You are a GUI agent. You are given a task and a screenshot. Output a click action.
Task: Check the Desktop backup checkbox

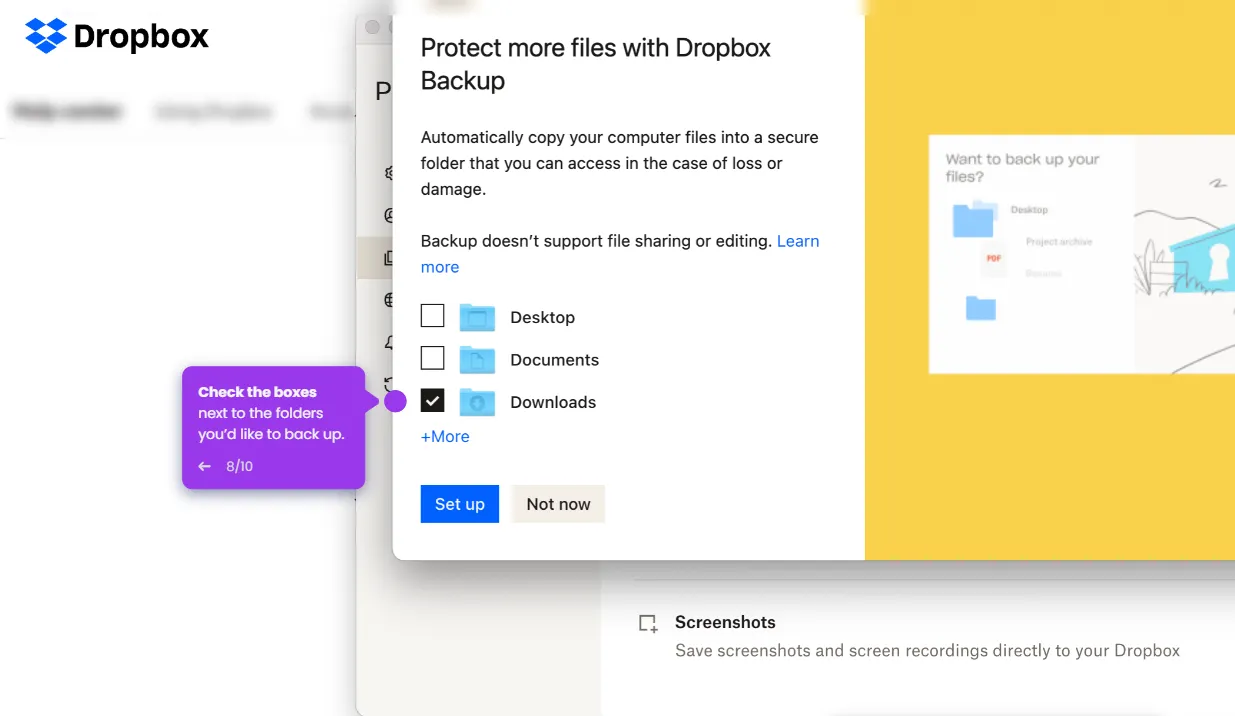[x=432, y=316]
